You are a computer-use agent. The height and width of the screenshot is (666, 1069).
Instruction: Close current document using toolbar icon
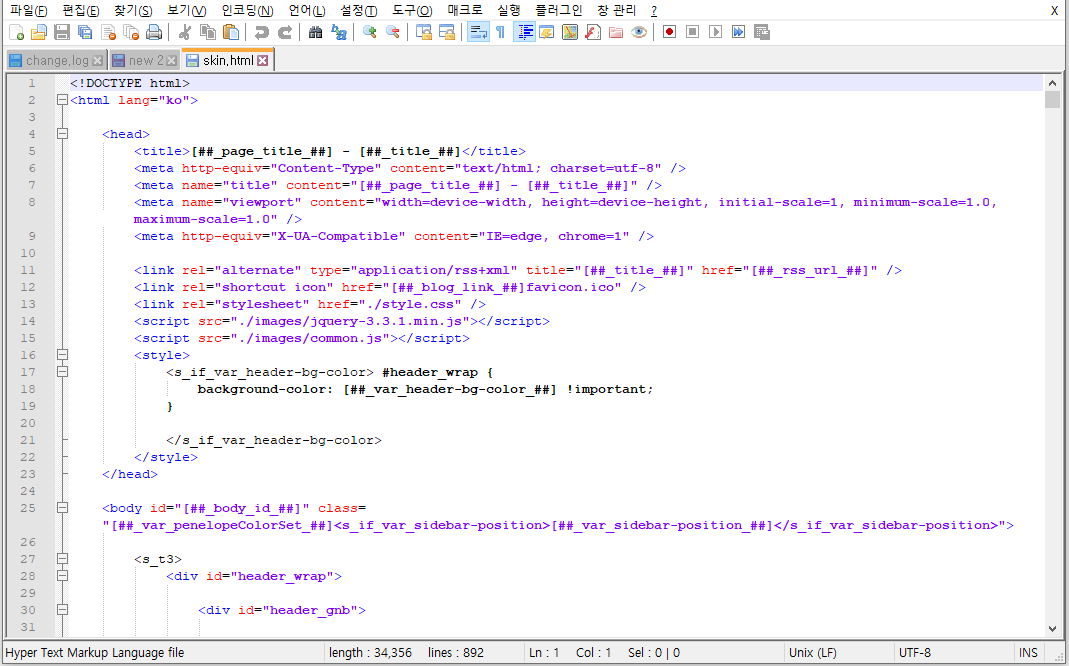(x=108, y=32)
